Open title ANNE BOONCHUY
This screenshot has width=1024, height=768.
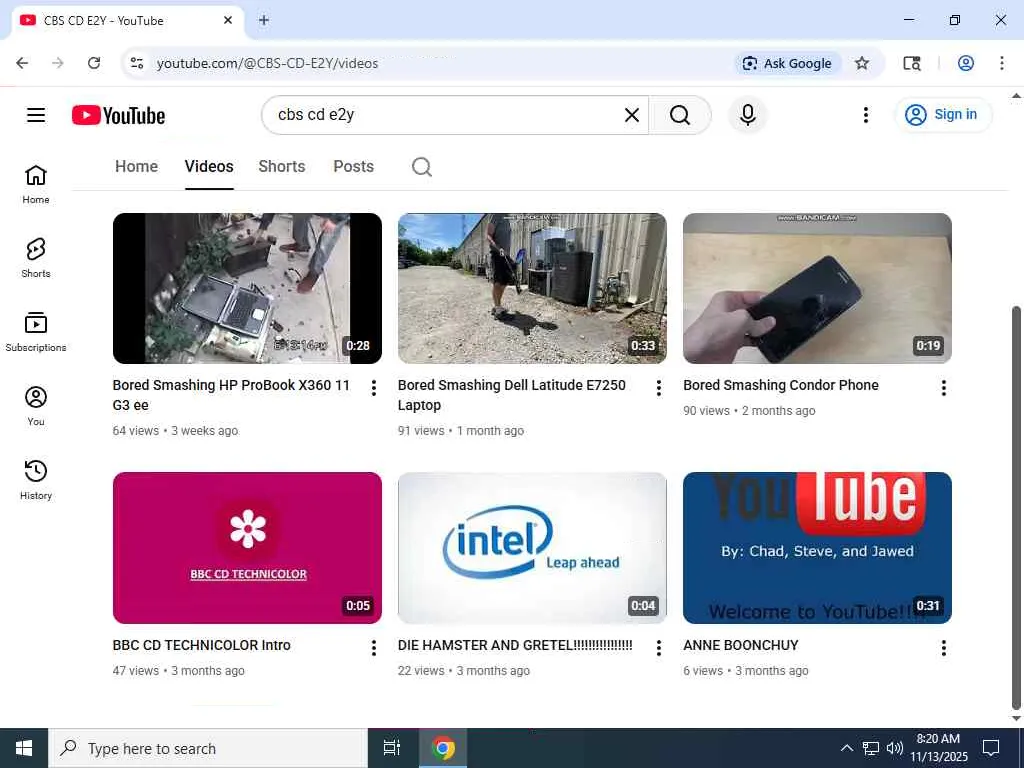click(741, 645)
